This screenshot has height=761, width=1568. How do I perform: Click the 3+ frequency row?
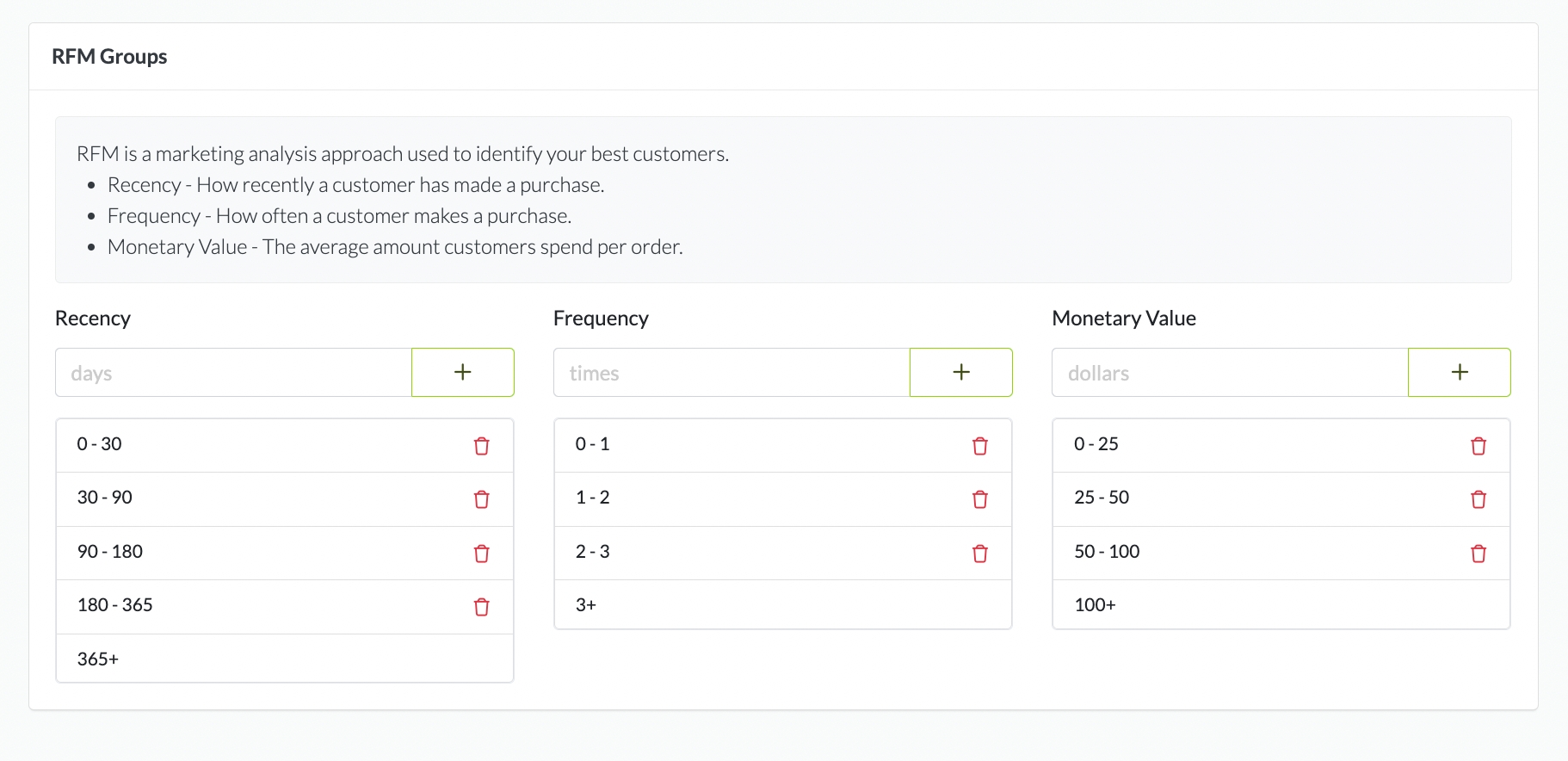coord(782,605)
